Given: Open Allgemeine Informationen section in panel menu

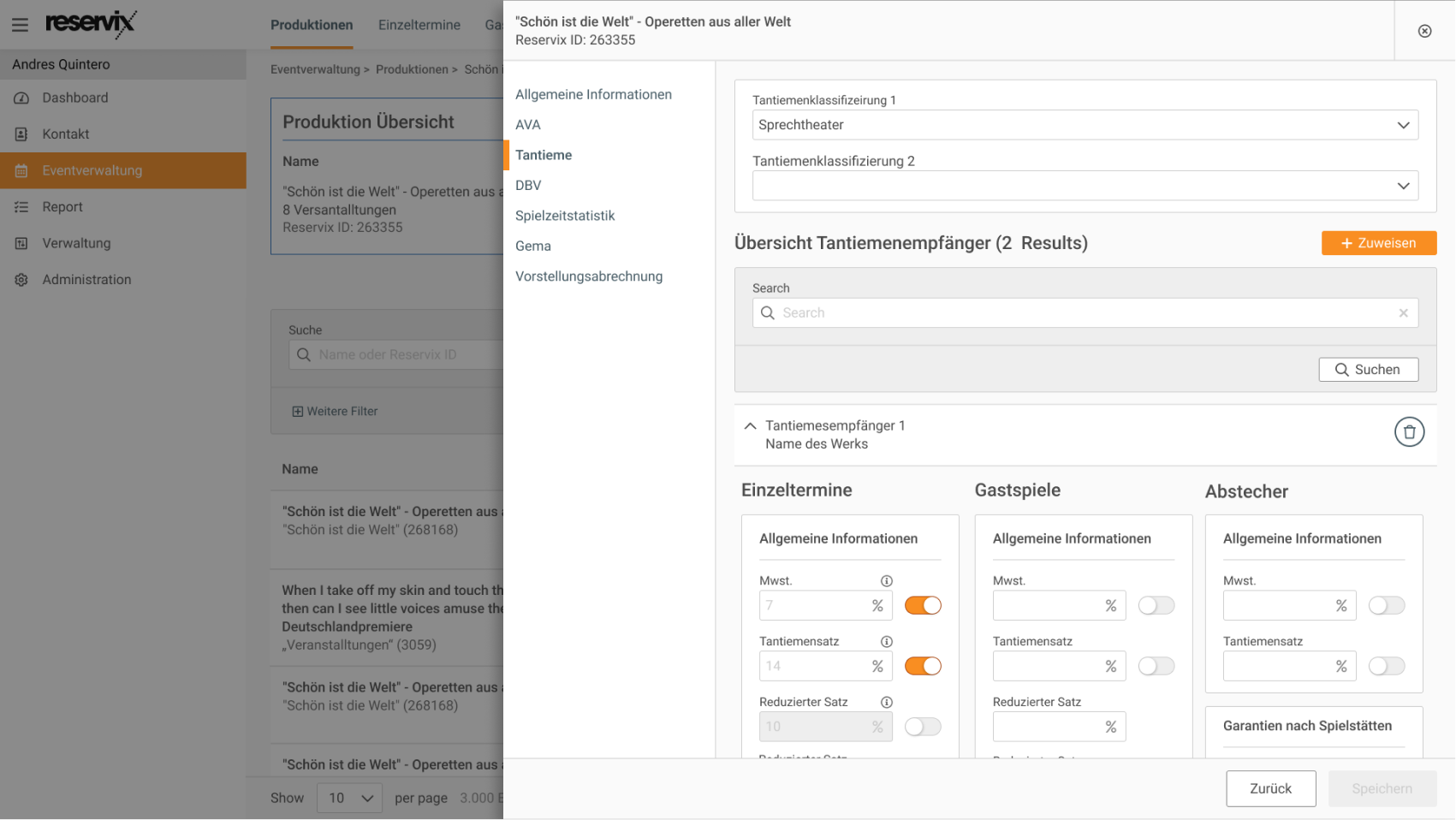Looking at the screenshot, I should coord(593,95).
